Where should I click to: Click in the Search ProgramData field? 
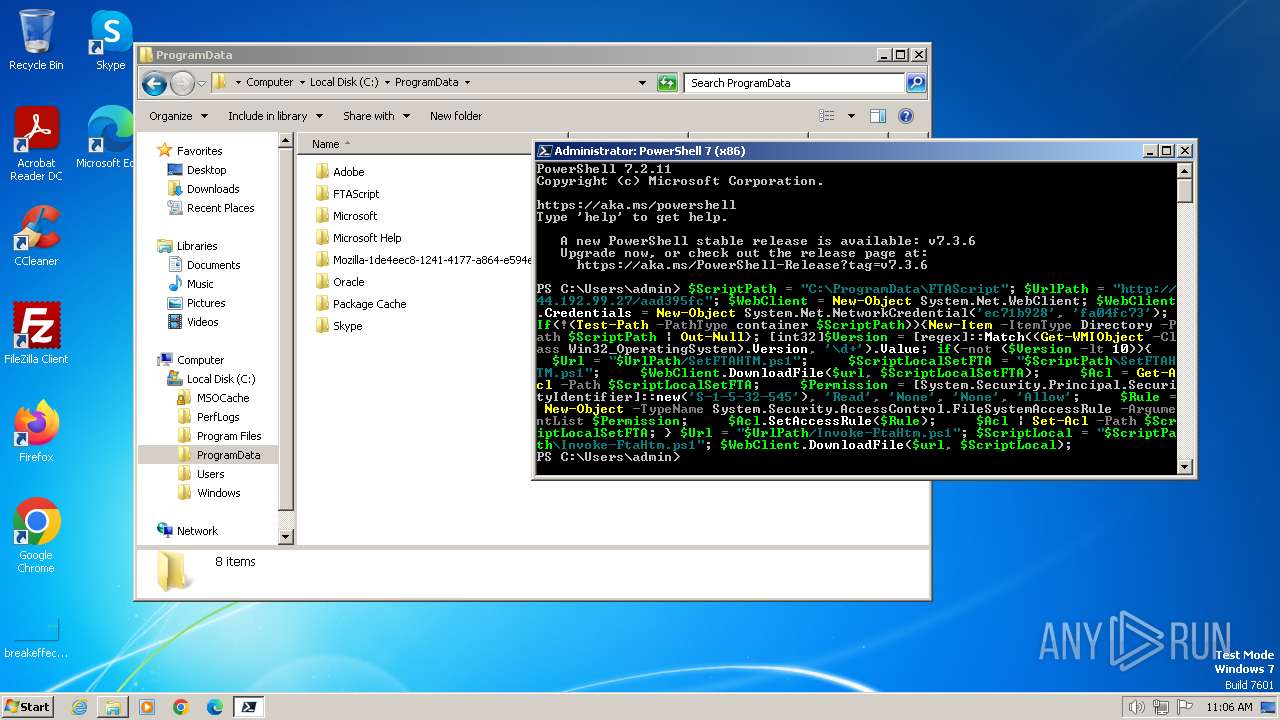[x=794, y=83]
